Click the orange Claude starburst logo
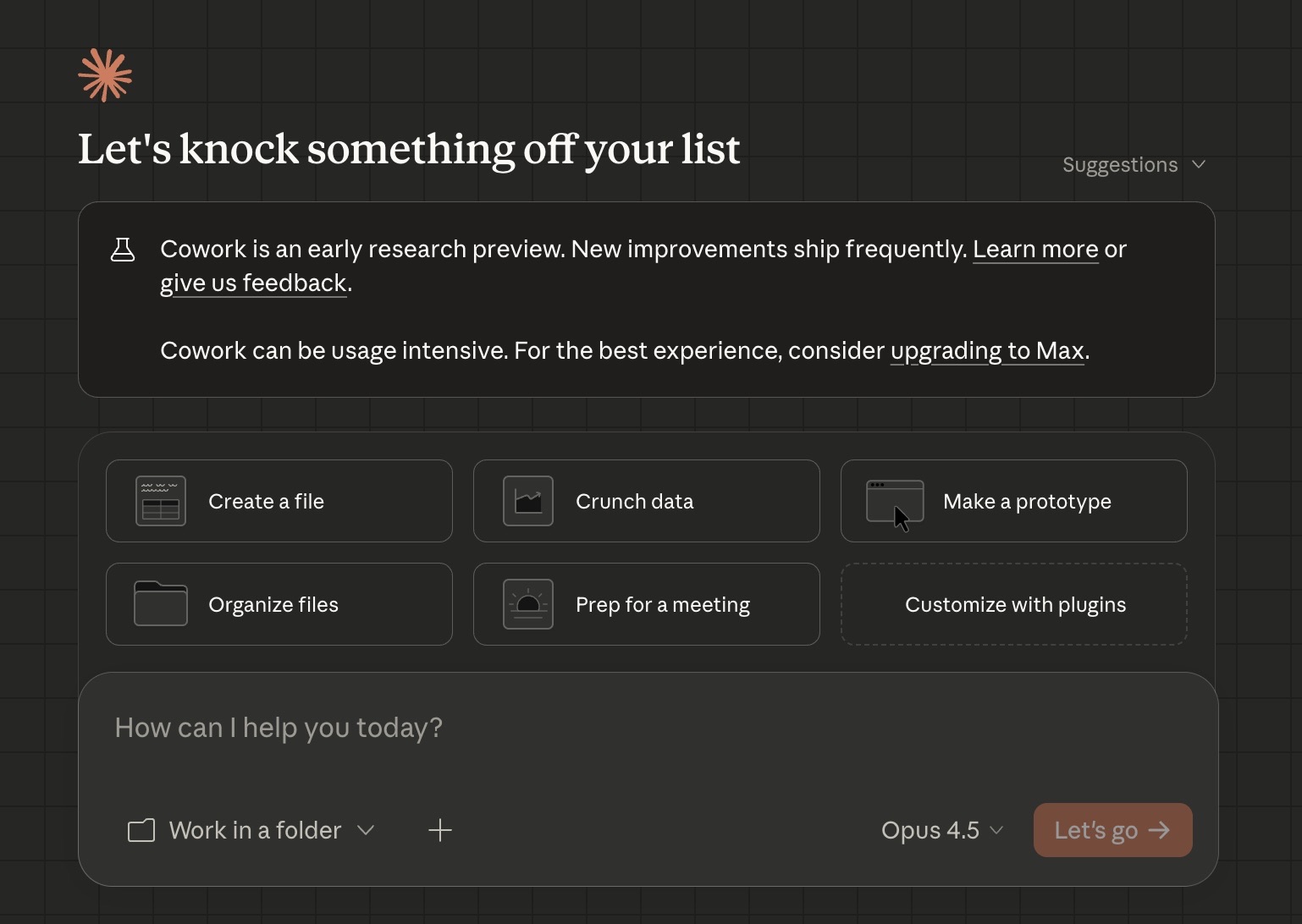1302x924 pixels. click(x=105, y=75)
